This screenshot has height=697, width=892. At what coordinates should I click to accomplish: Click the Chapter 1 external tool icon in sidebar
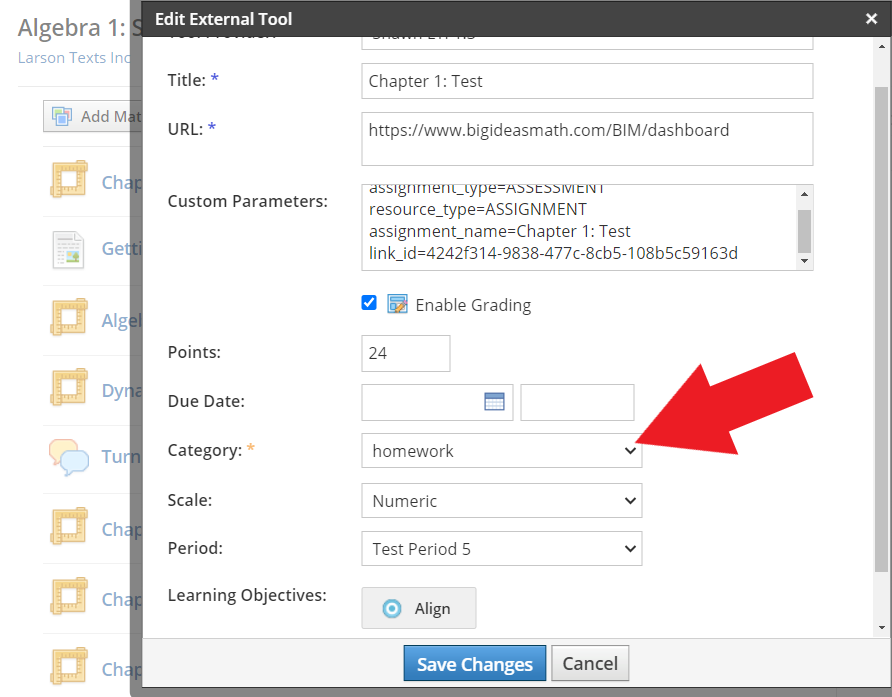coord(68,181)
